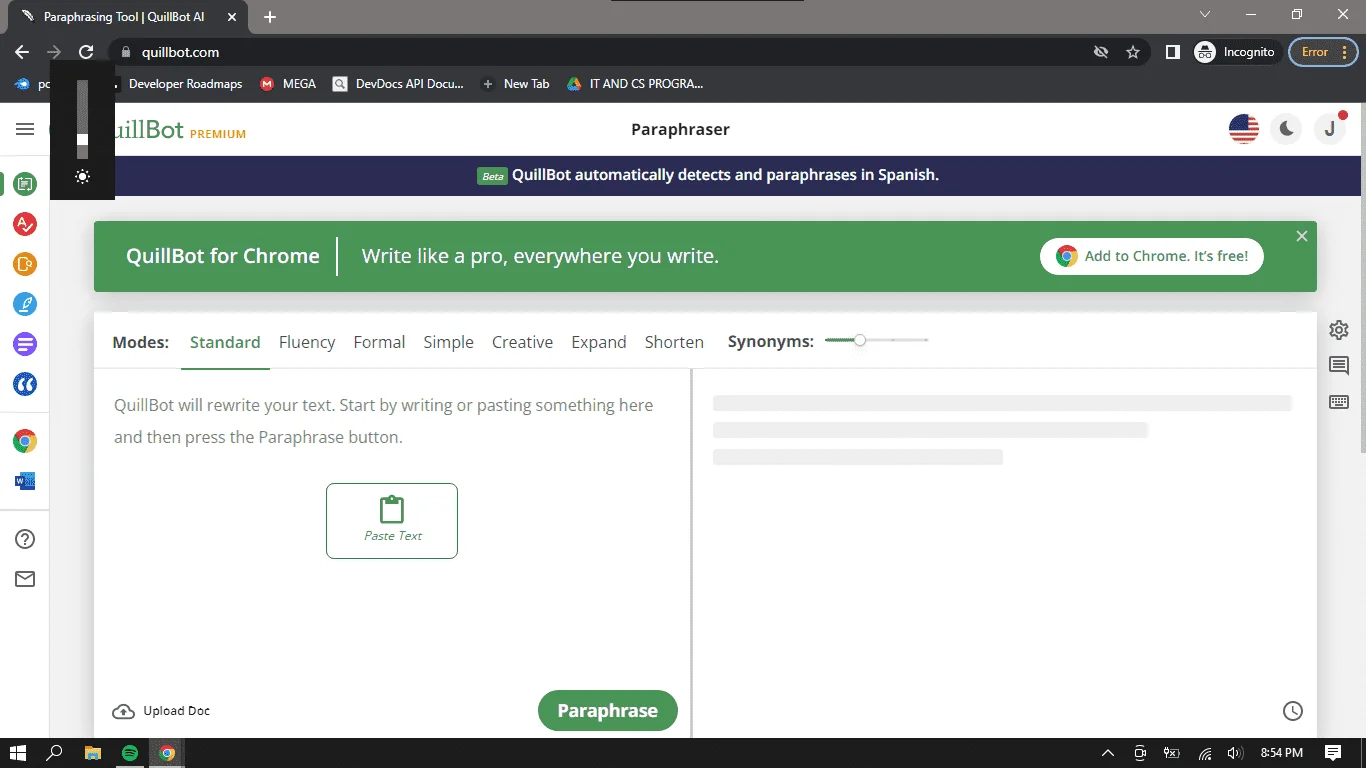Open the hamburger menu in QuillBot header

coord(25,129)
